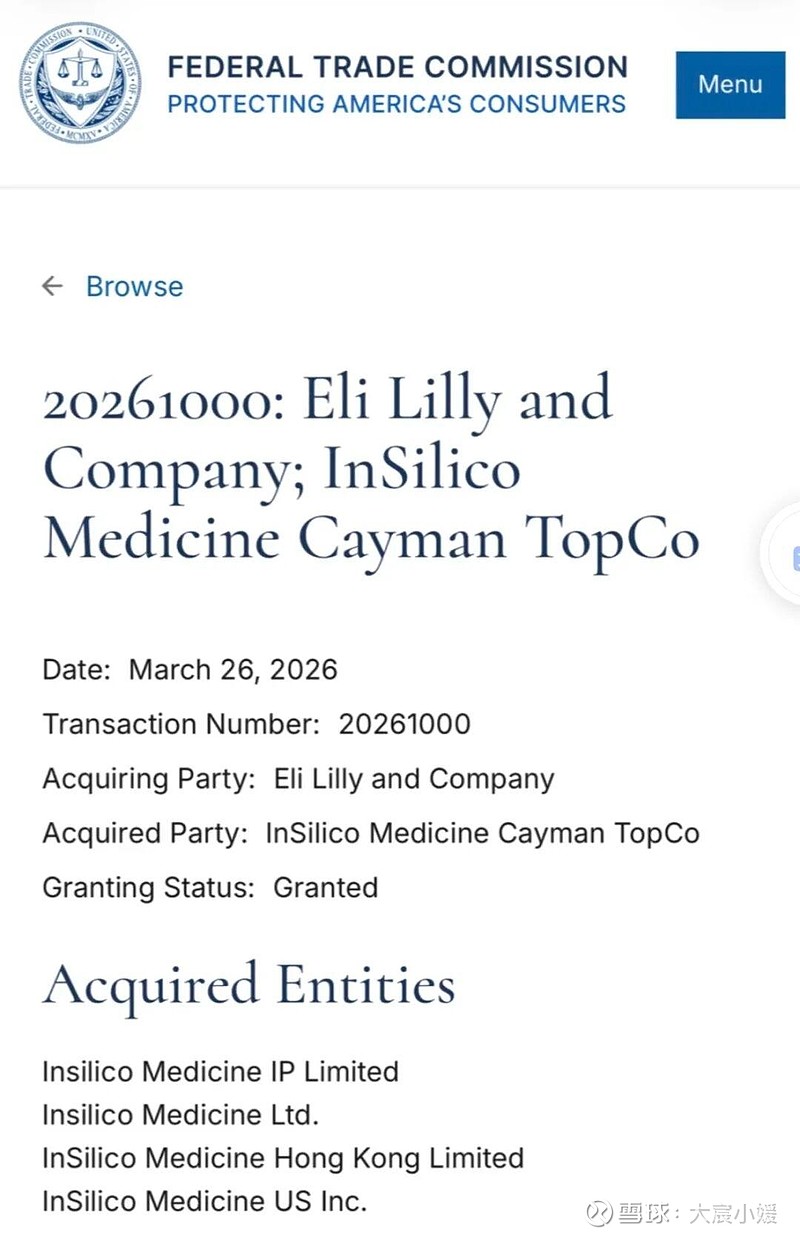Click the Protecting America's Consumers tagline
Screen dimensions: 800x1238
(x=396, y=103)
